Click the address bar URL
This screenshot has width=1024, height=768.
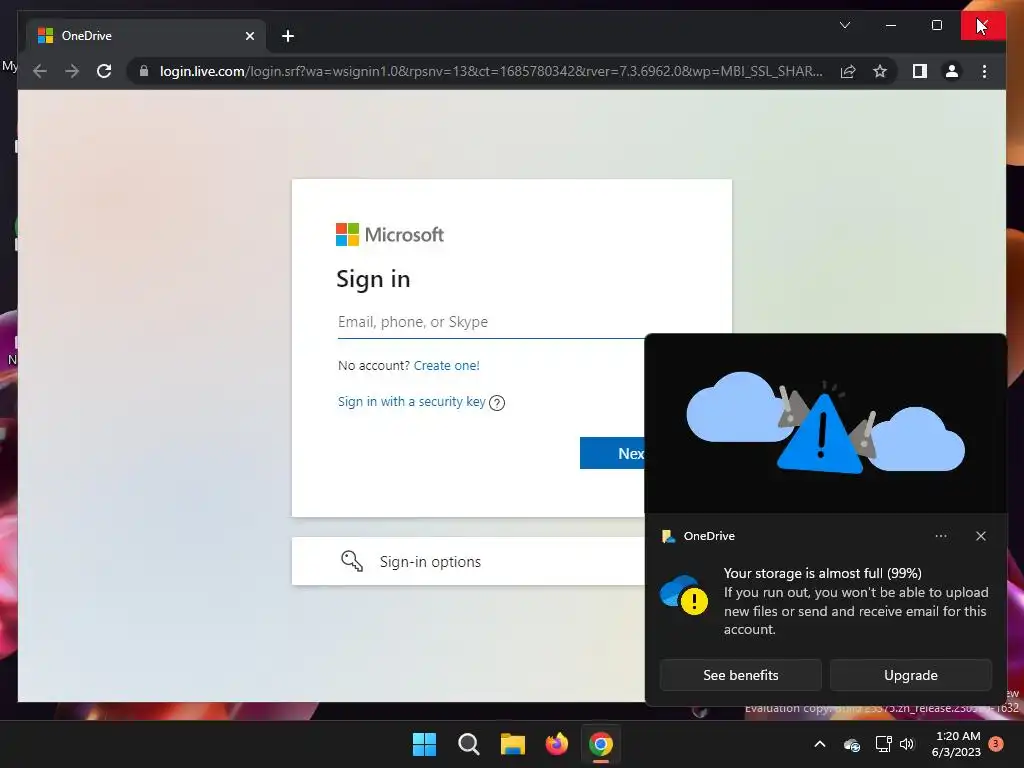click(x=491, y=71)
